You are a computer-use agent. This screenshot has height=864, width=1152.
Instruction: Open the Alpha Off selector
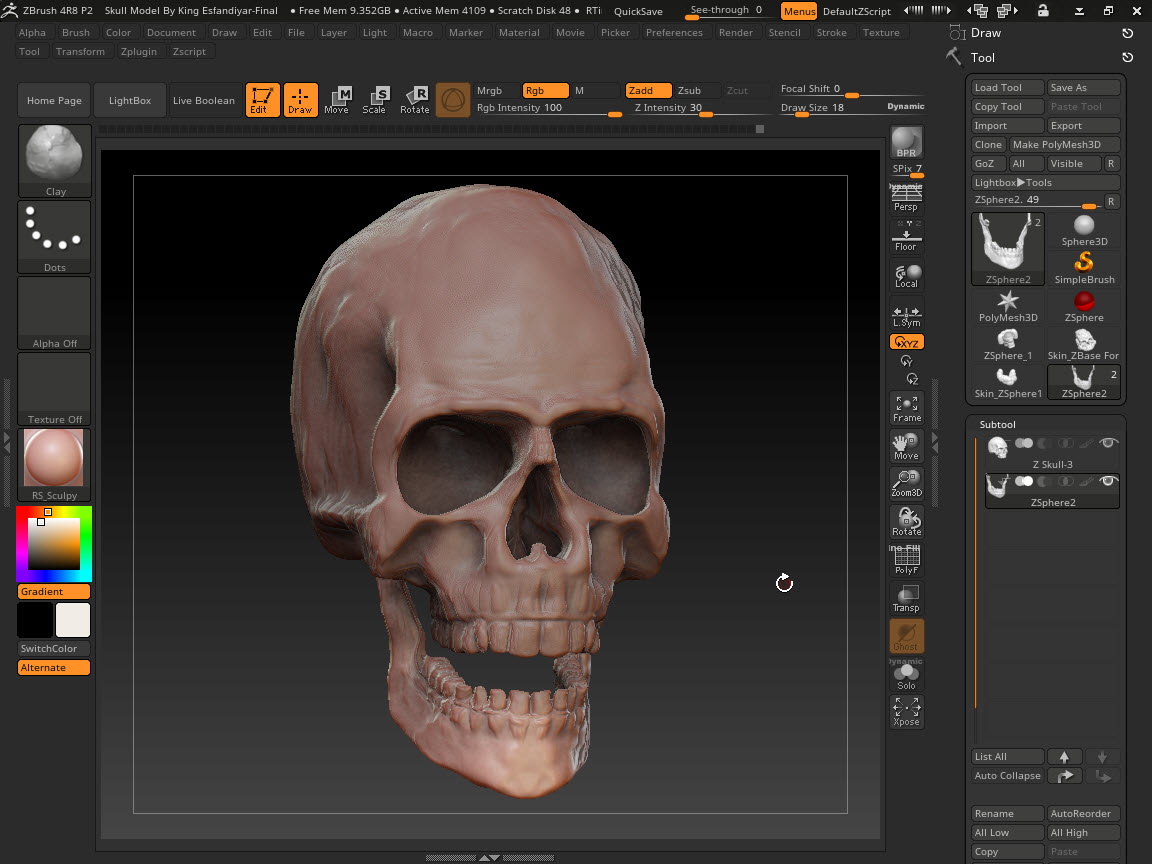coord(54,313)
